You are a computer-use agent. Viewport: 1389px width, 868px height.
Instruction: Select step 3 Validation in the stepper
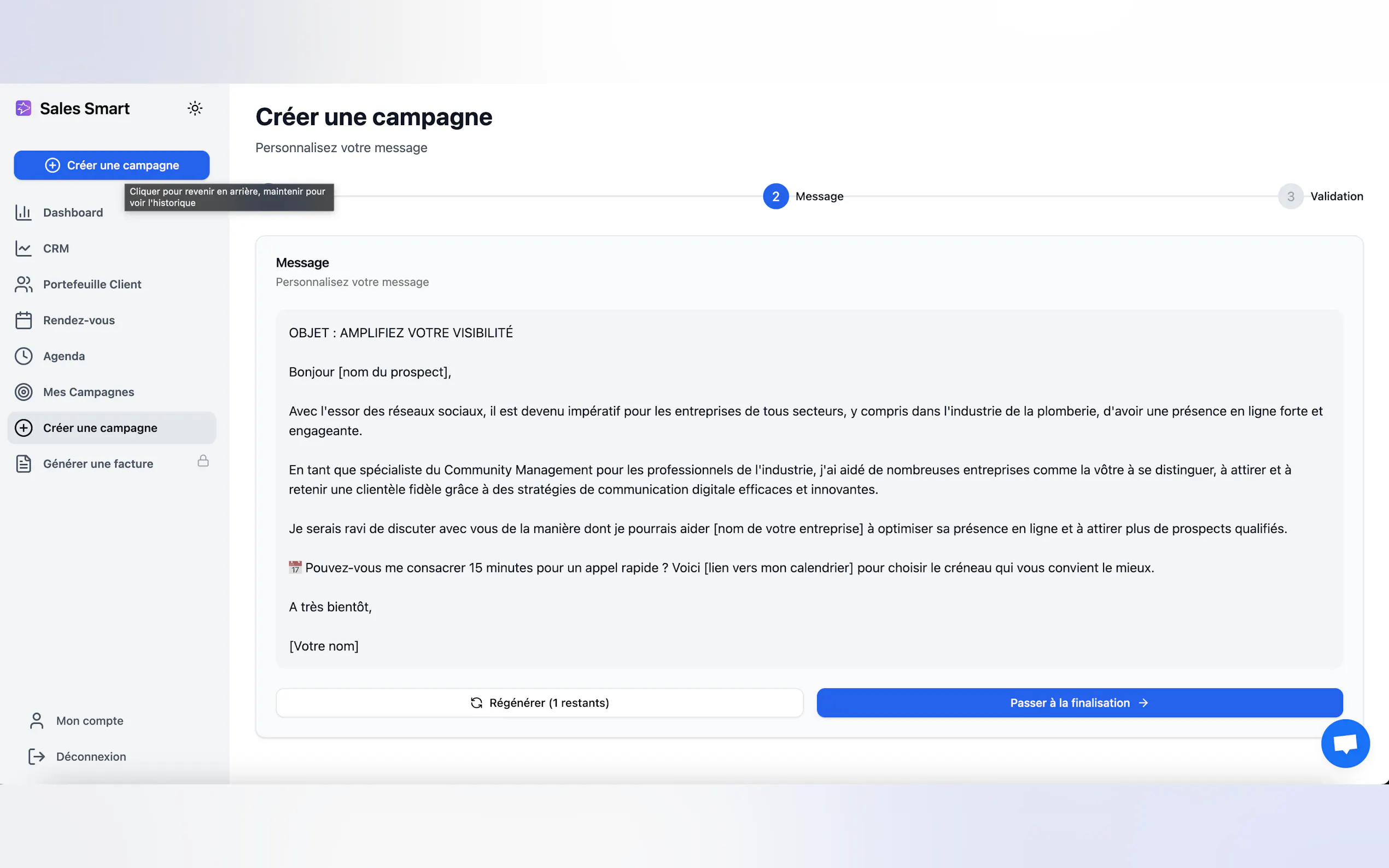tap(1291, 196)
